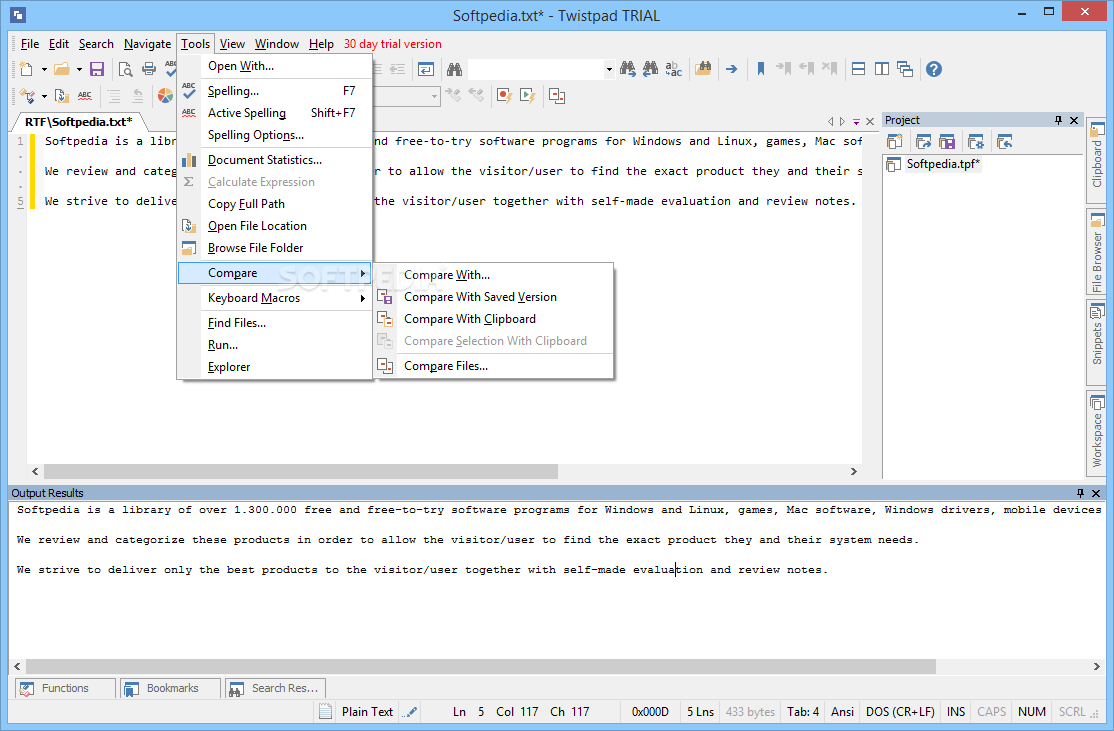Click the cascade windows toolbar icon

(x=905, y=69)
